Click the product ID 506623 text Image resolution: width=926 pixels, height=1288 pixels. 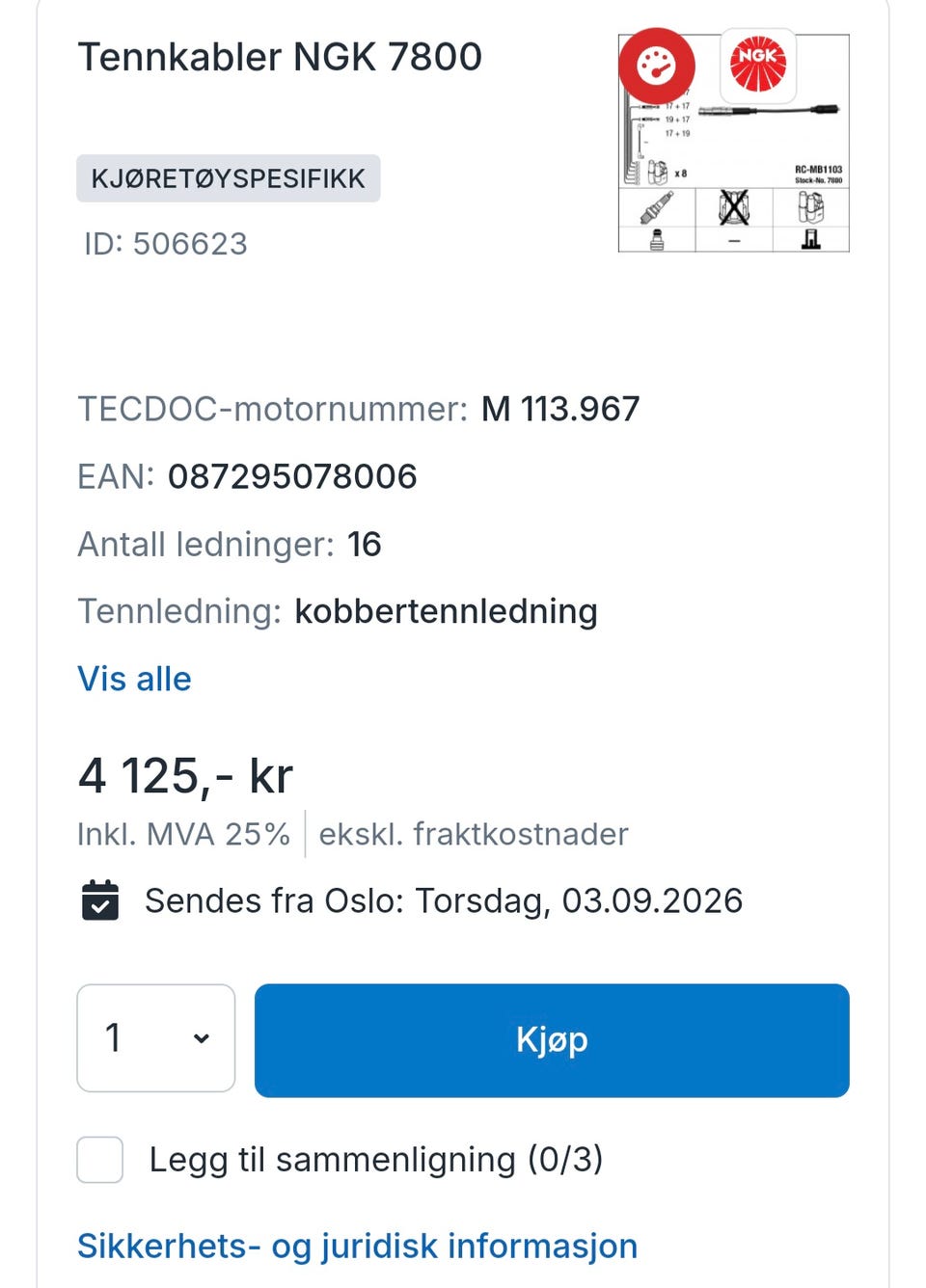(x=166, y=244)
